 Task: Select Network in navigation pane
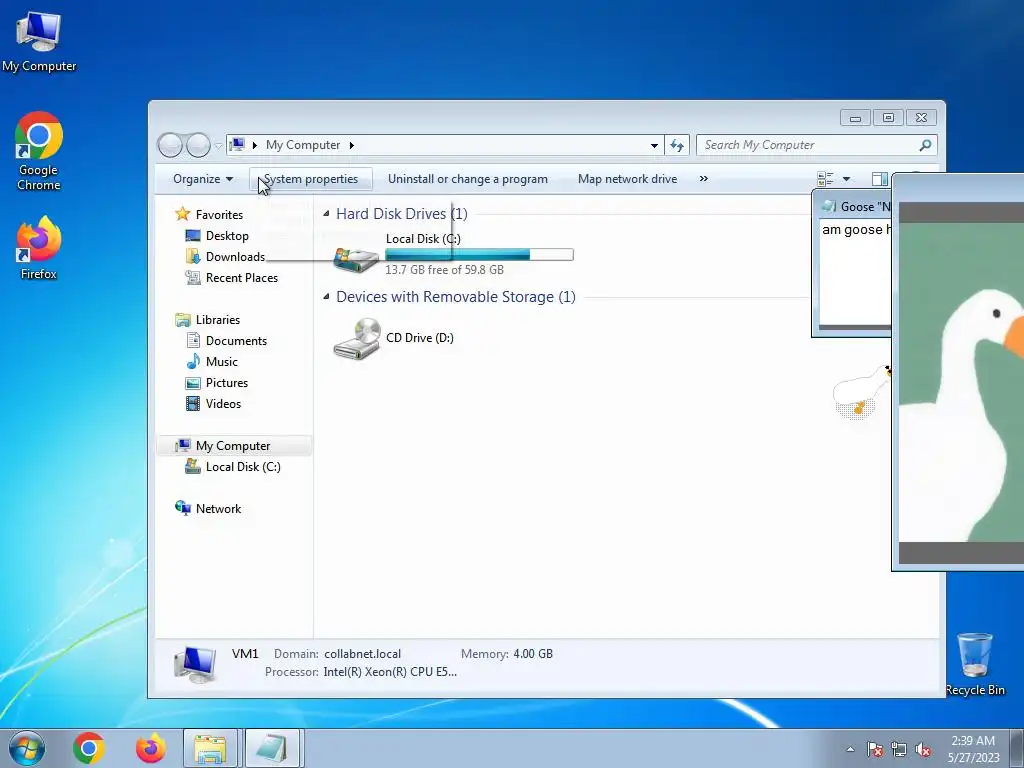point(208,508)
